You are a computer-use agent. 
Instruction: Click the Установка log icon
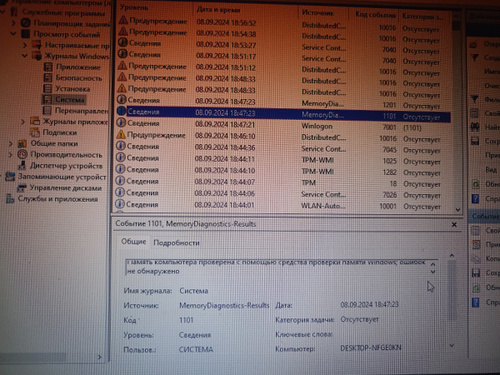48,89
